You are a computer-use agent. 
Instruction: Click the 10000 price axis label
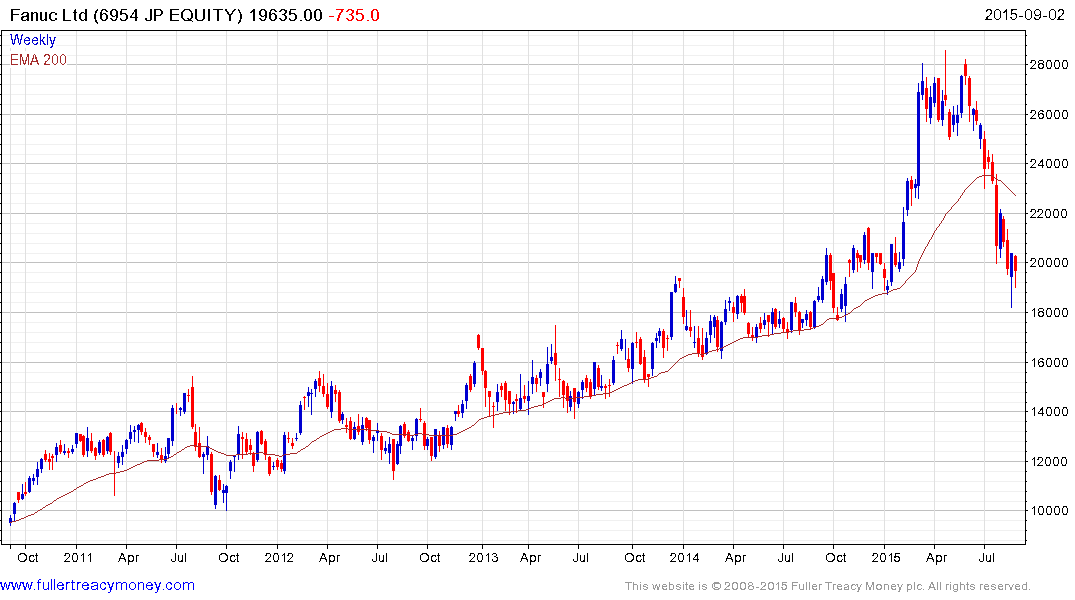(x=1049, y=511)
